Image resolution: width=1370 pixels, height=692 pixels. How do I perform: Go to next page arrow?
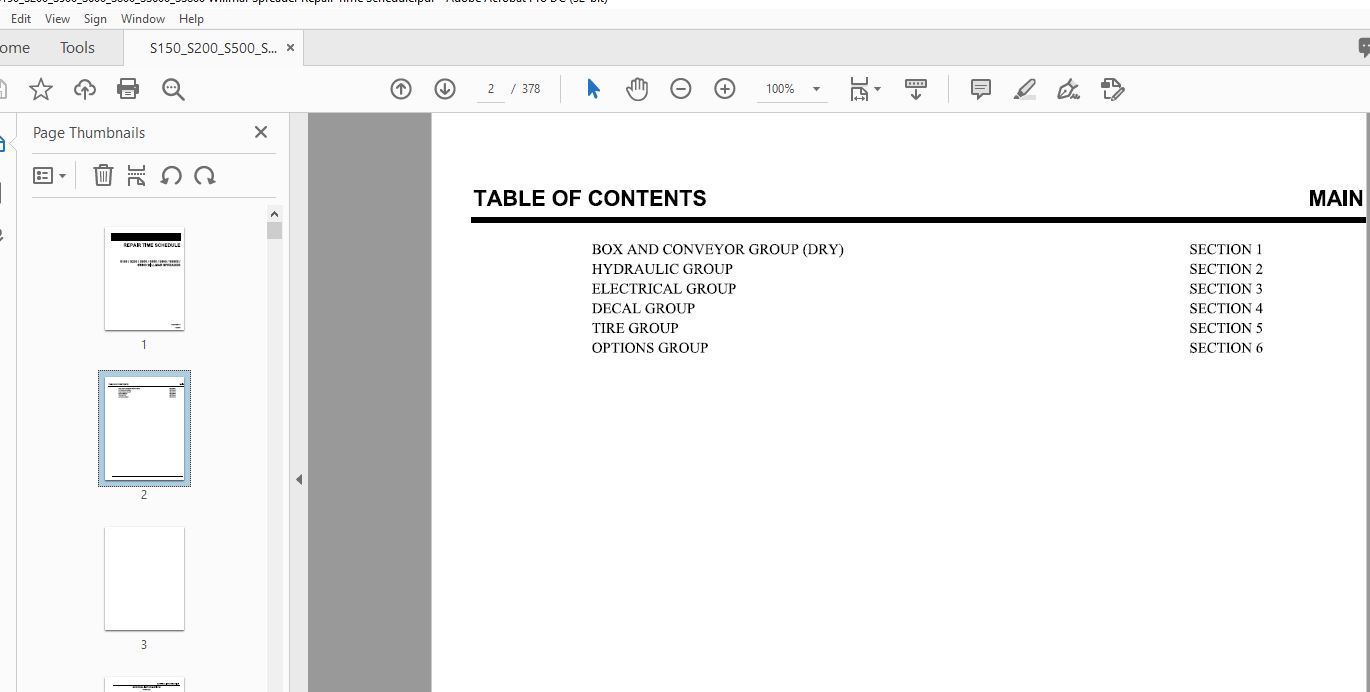click(445, 89)
